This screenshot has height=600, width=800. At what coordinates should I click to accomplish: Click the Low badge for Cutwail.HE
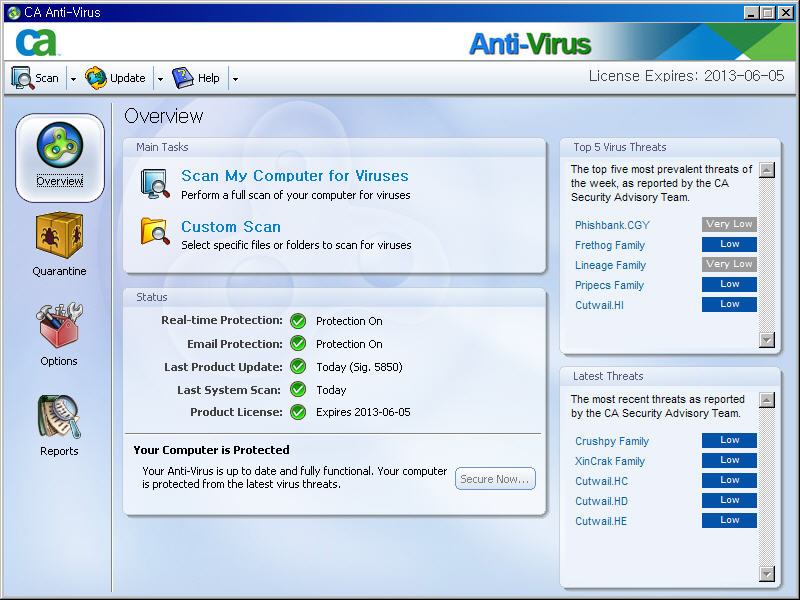point(729,520)
